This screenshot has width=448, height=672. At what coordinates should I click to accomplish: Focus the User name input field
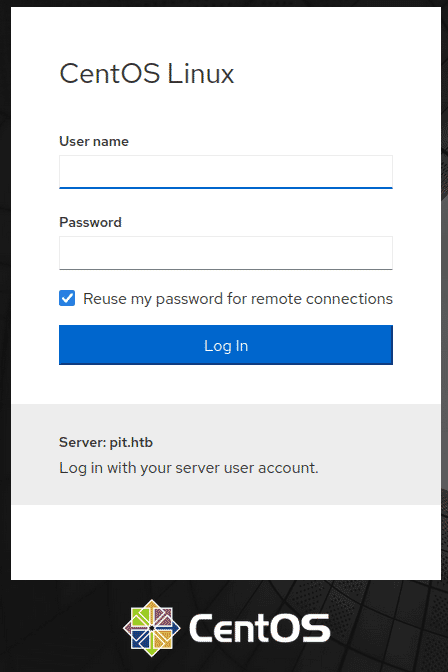pos(226,172)
